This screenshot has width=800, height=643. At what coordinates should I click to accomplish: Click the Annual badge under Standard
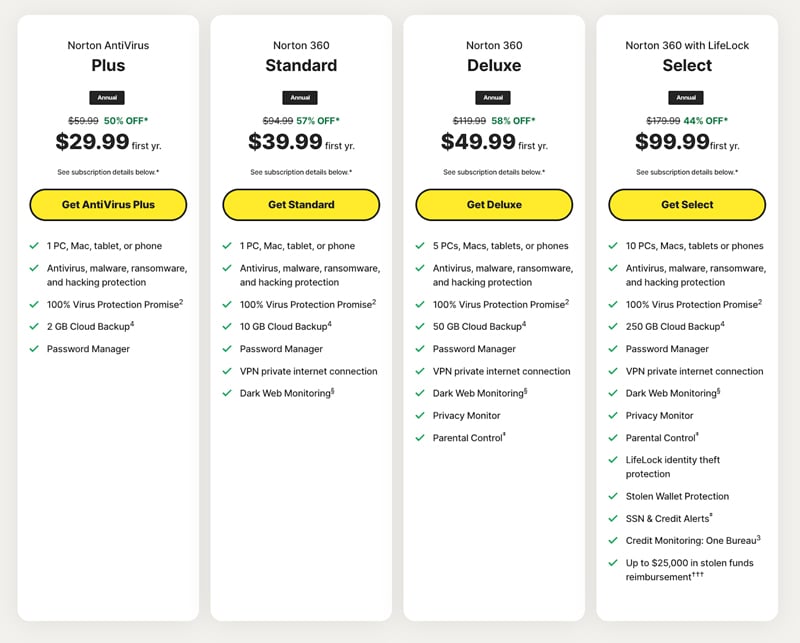(301, 98)
